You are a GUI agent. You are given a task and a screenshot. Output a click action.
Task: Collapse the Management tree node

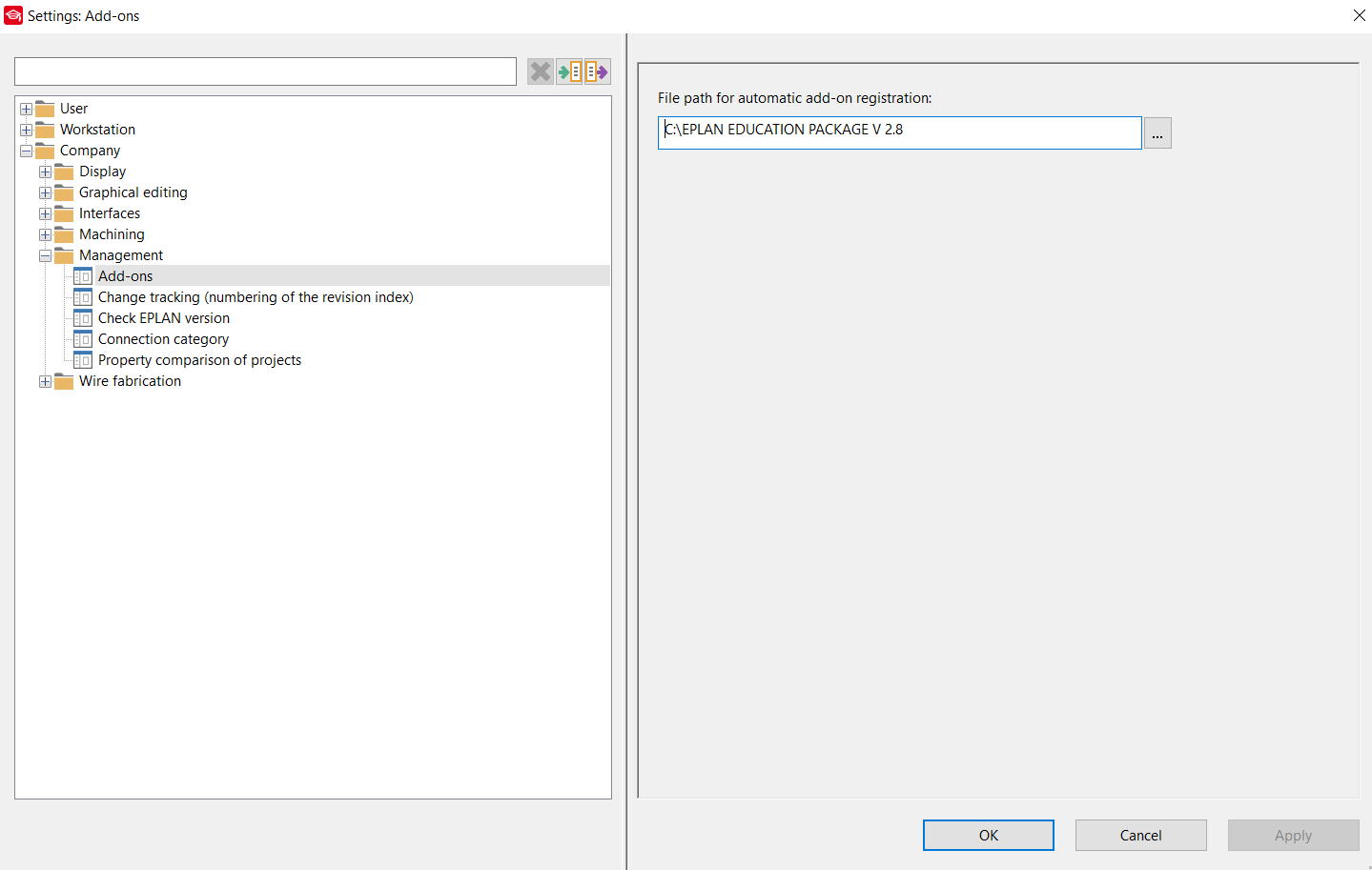pos(45,255)
